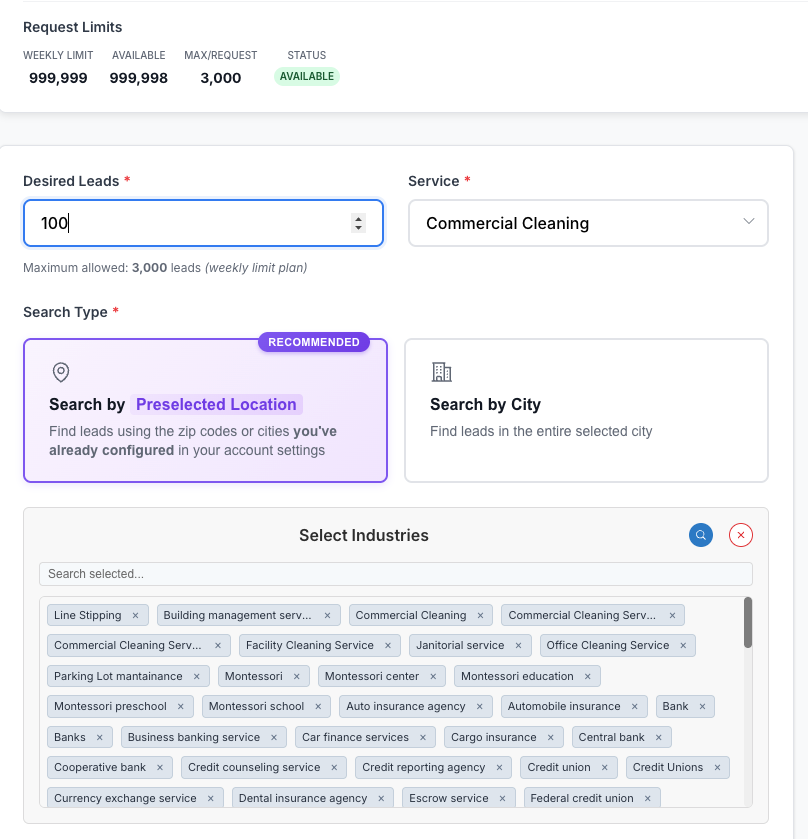Click into the Desired Leads input field
The width and height of the screenshot is (808, 839).
(190, 223)
